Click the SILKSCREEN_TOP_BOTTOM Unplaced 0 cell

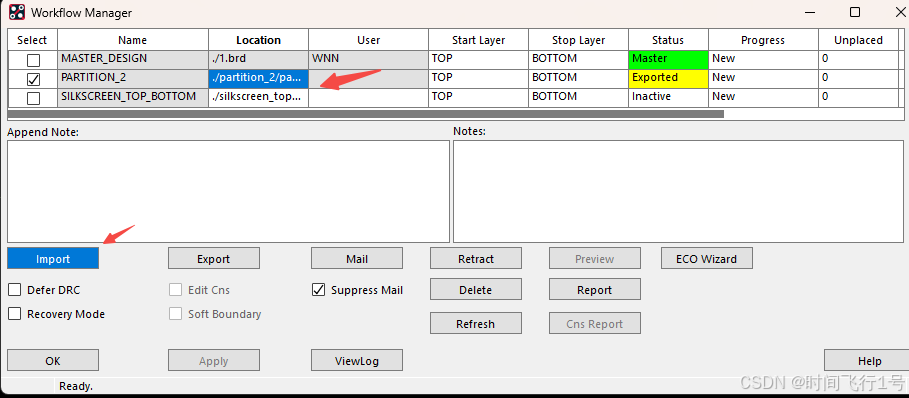point(858,98)
